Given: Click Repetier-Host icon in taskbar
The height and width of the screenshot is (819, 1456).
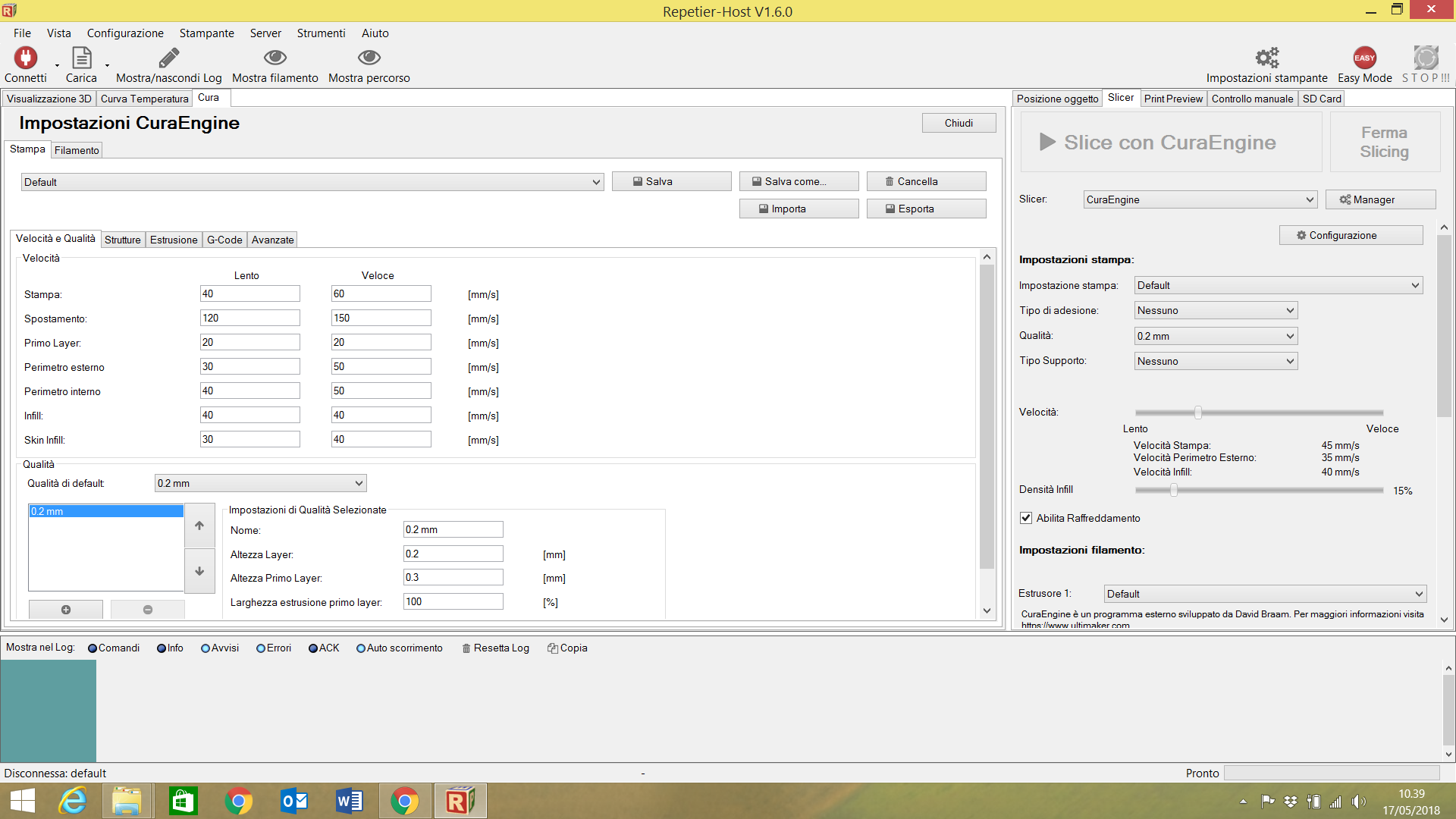Looking at the screenshot, I should coord(460,801).
